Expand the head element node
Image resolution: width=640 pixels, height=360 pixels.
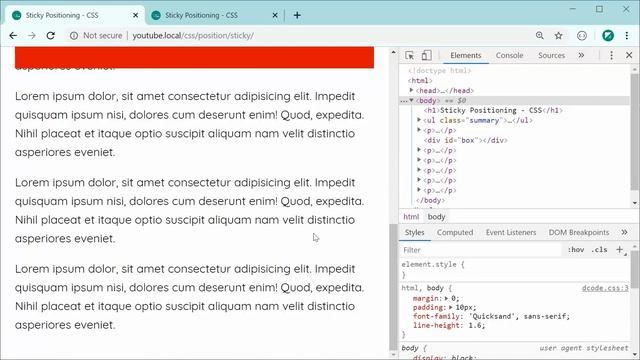pyautogui.click(x=411, y=90)
